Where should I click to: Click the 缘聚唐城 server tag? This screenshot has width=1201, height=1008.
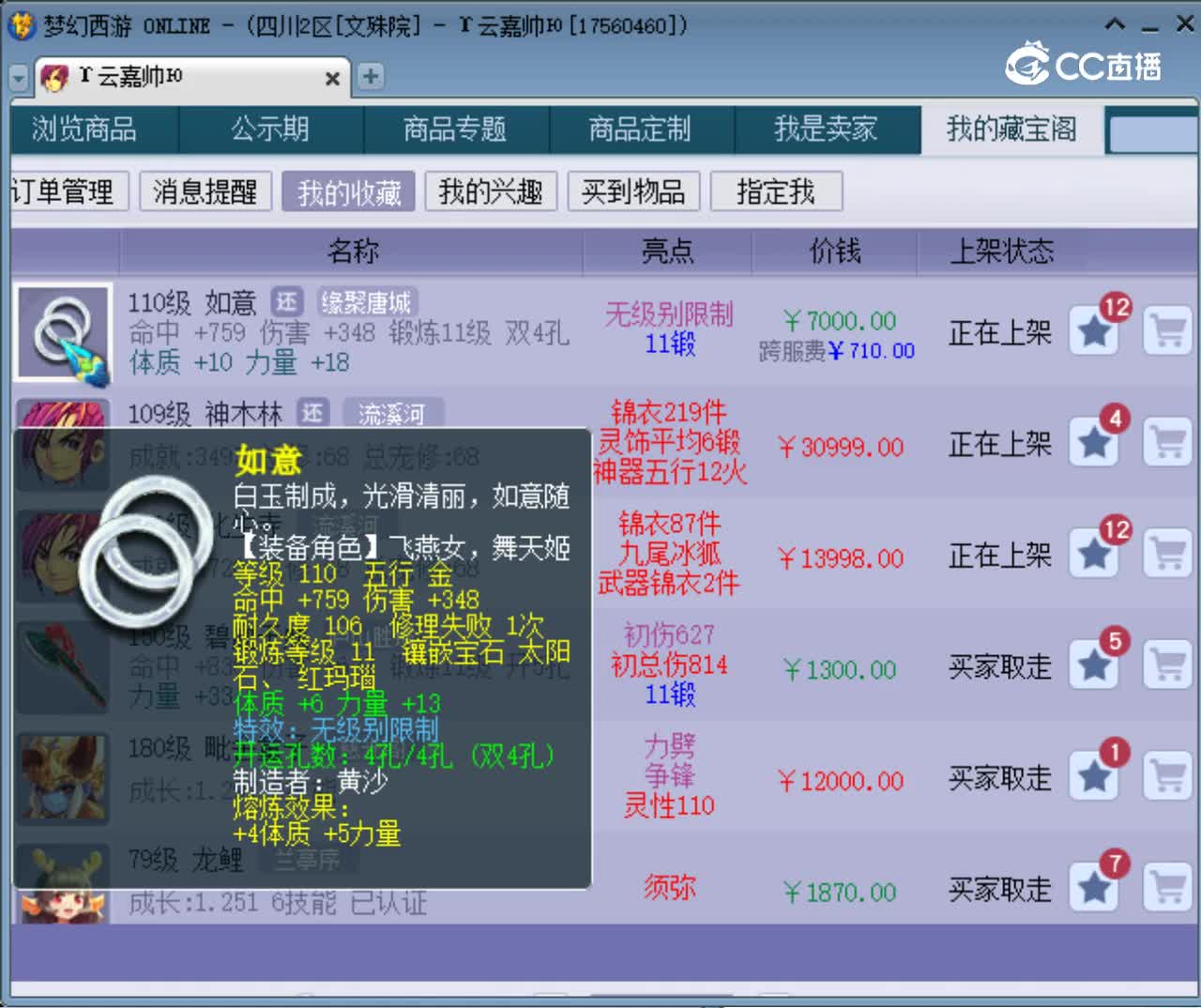(x=366, y=302)
